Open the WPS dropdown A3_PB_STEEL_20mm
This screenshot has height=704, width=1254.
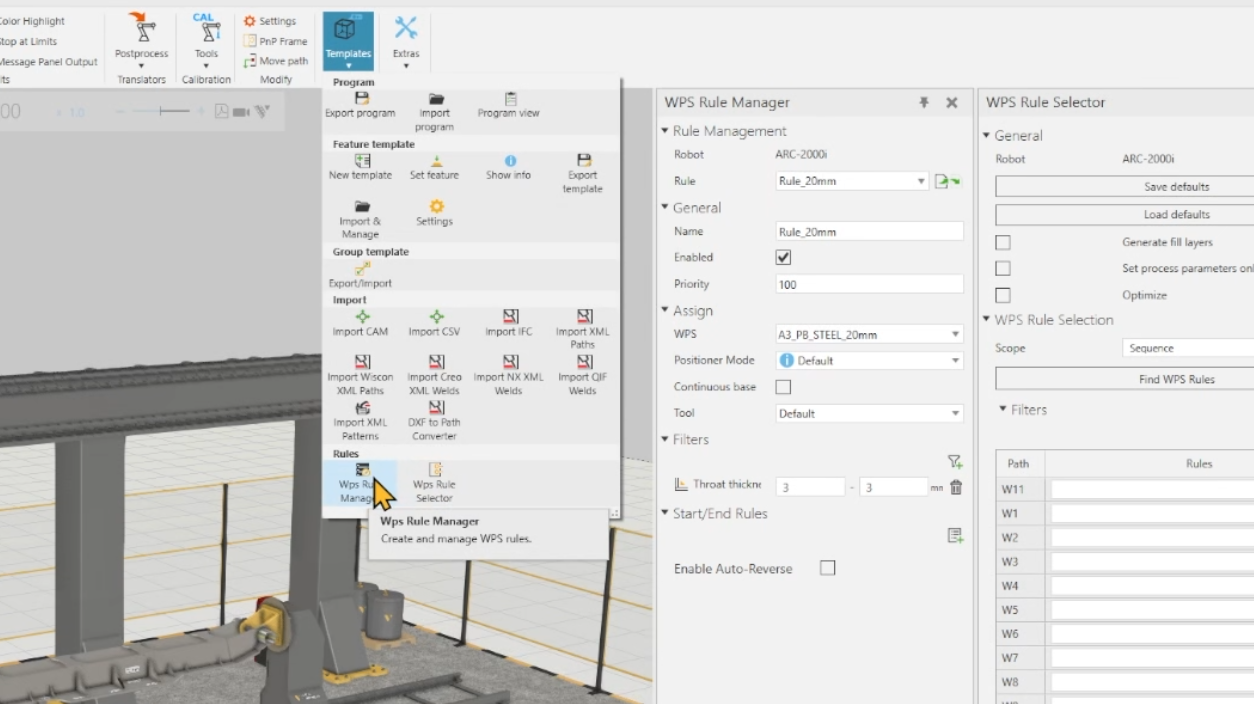(x=869, y=334)
